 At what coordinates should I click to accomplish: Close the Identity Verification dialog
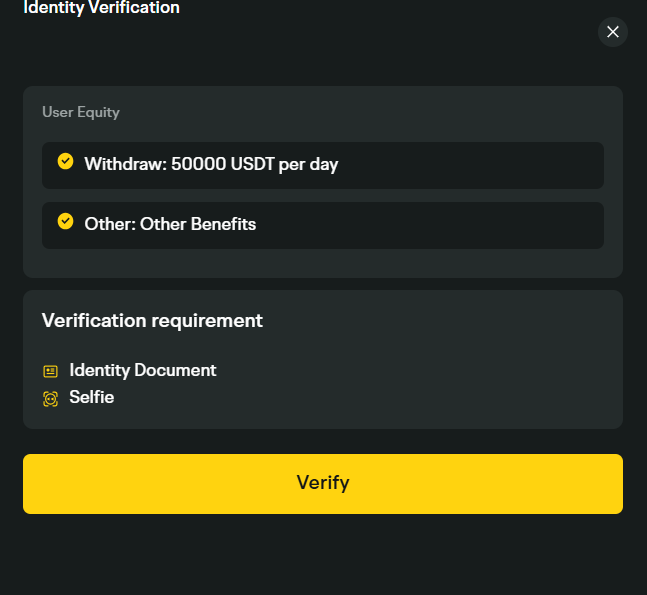pyautogui.click(x=613, y=32)
